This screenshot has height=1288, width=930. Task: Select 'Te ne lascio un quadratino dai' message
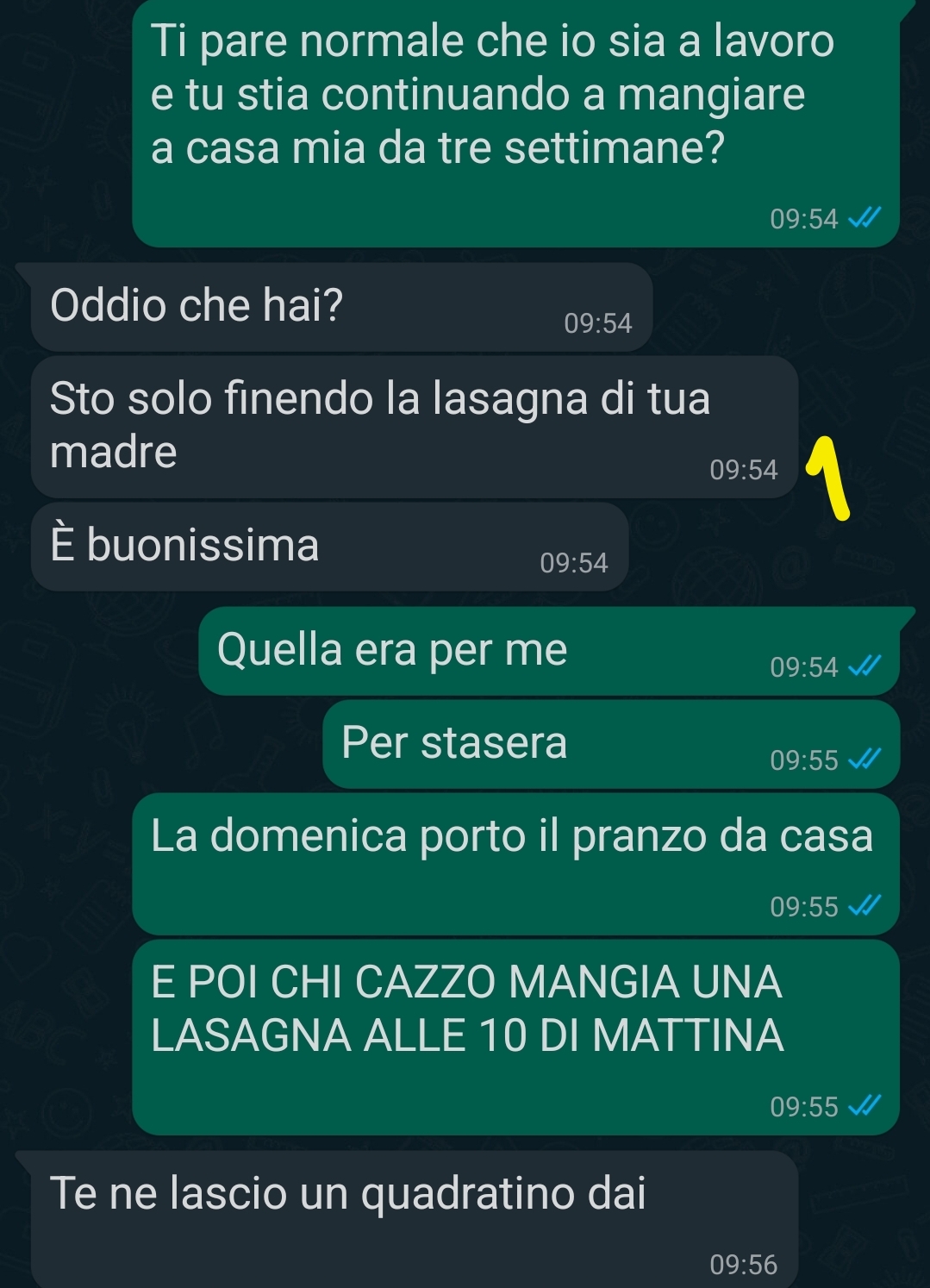415,1219
